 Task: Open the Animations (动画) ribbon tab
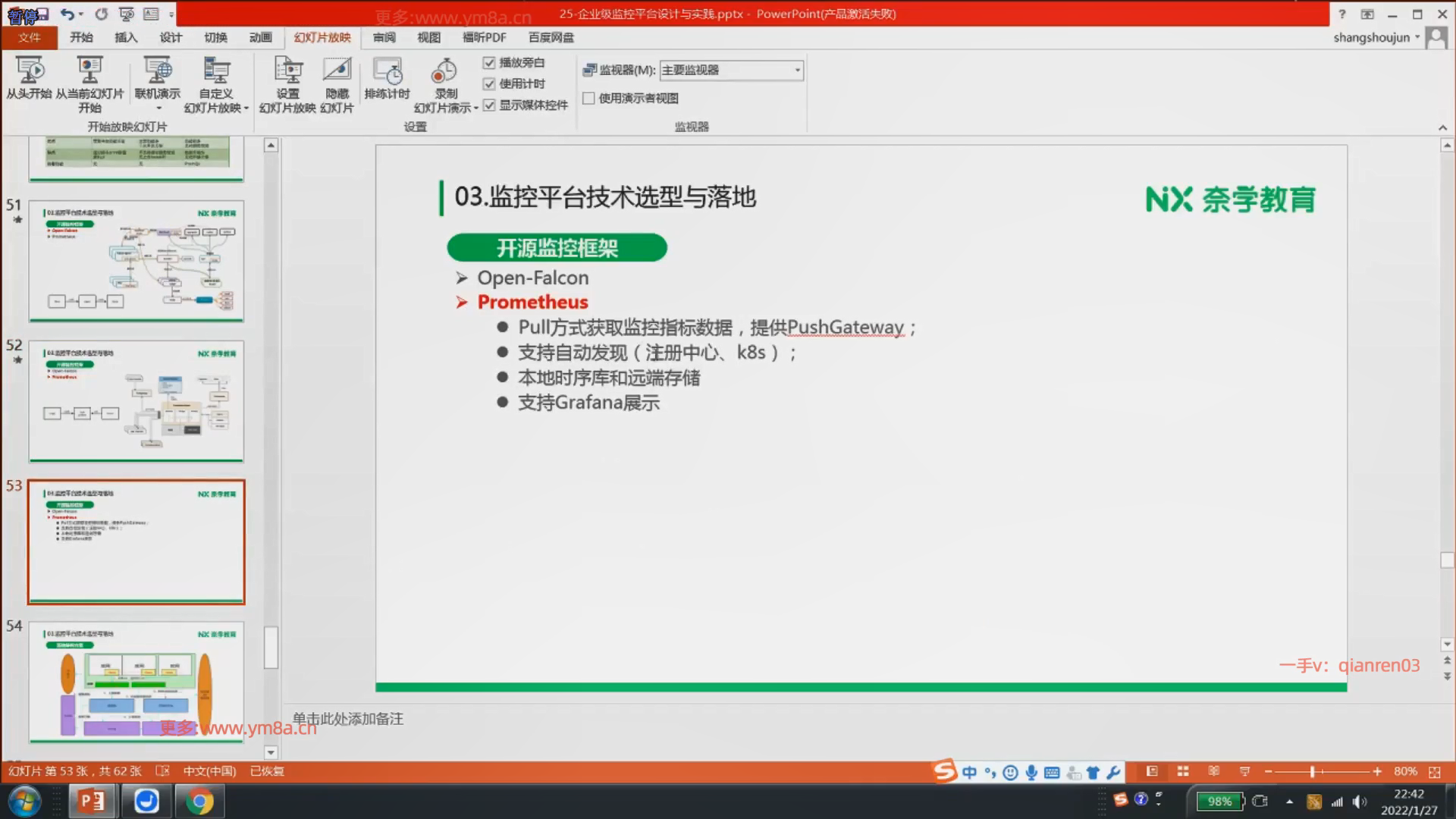pos(260,37)
